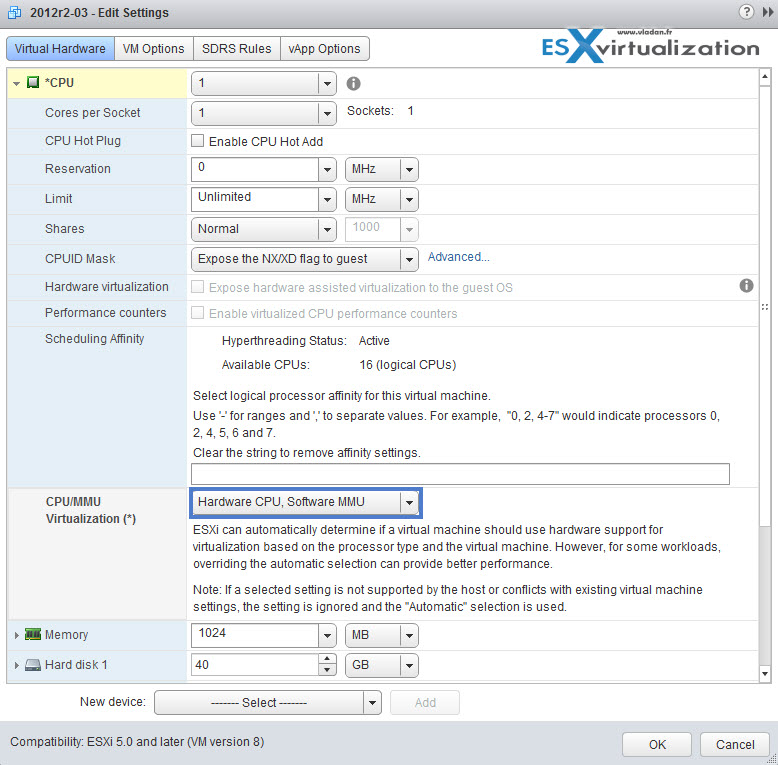Click the disabled Add button

[425, 702]
